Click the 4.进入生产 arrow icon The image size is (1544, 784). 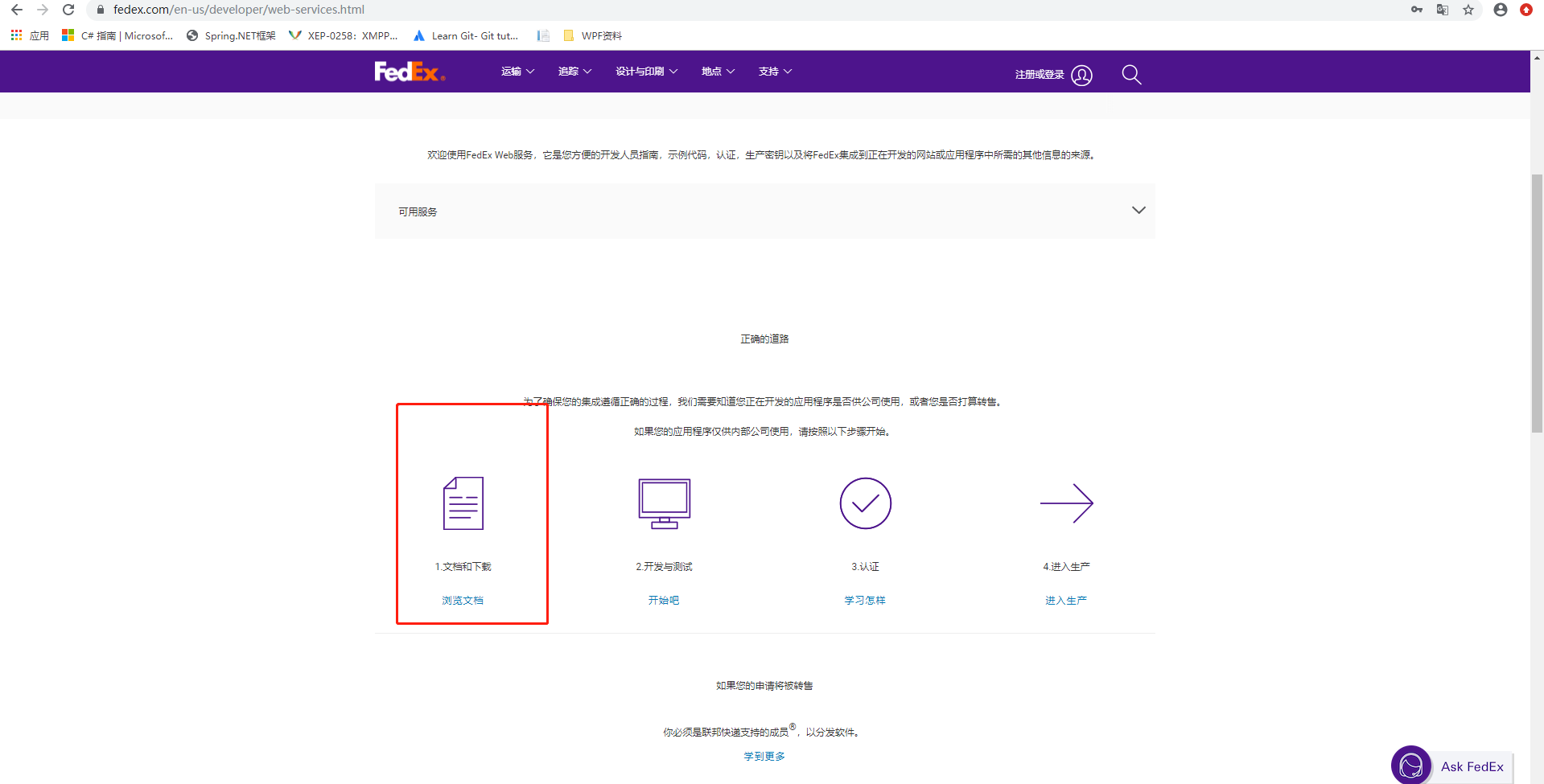pos(1067,503)
